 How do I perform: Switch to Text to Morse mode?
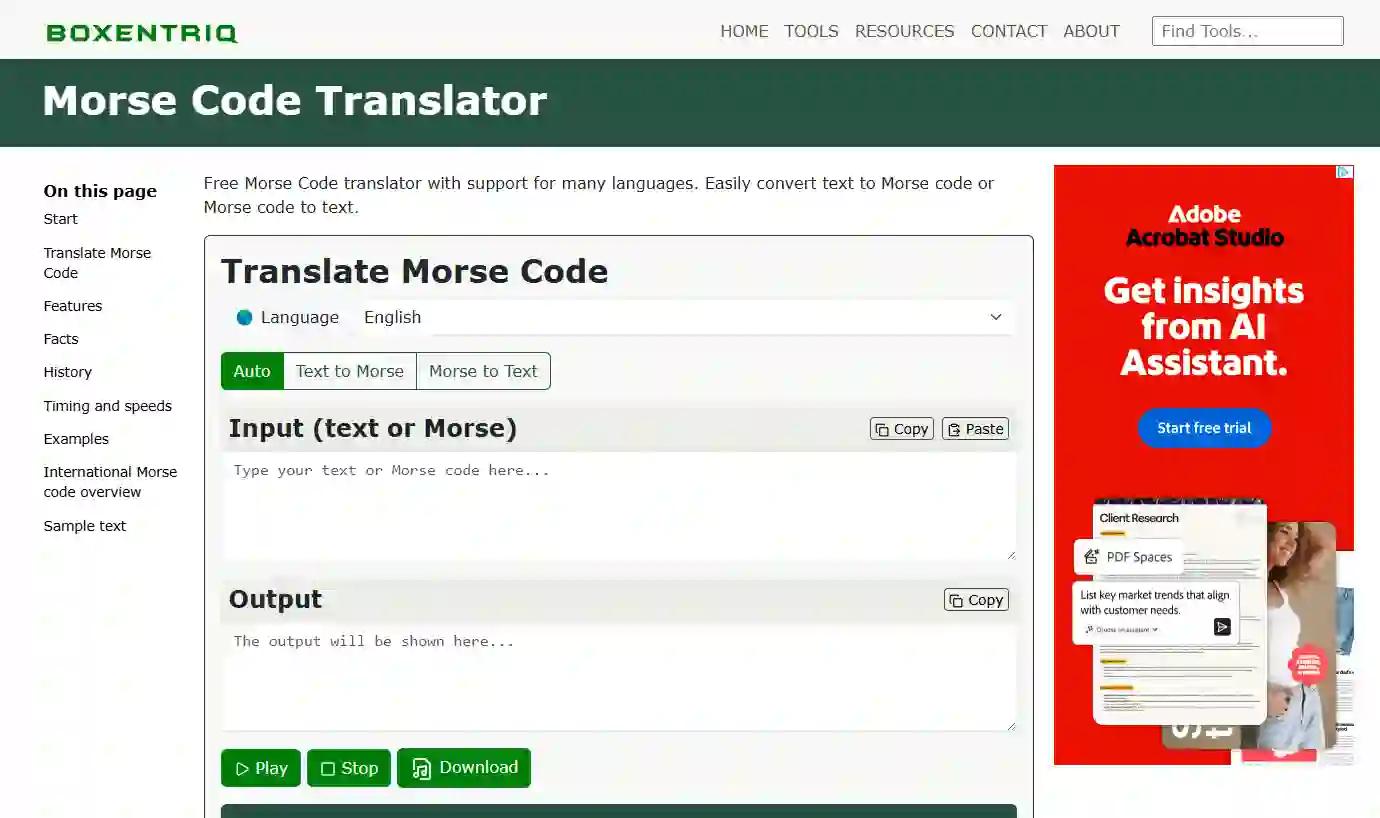[x=349, y=371]
